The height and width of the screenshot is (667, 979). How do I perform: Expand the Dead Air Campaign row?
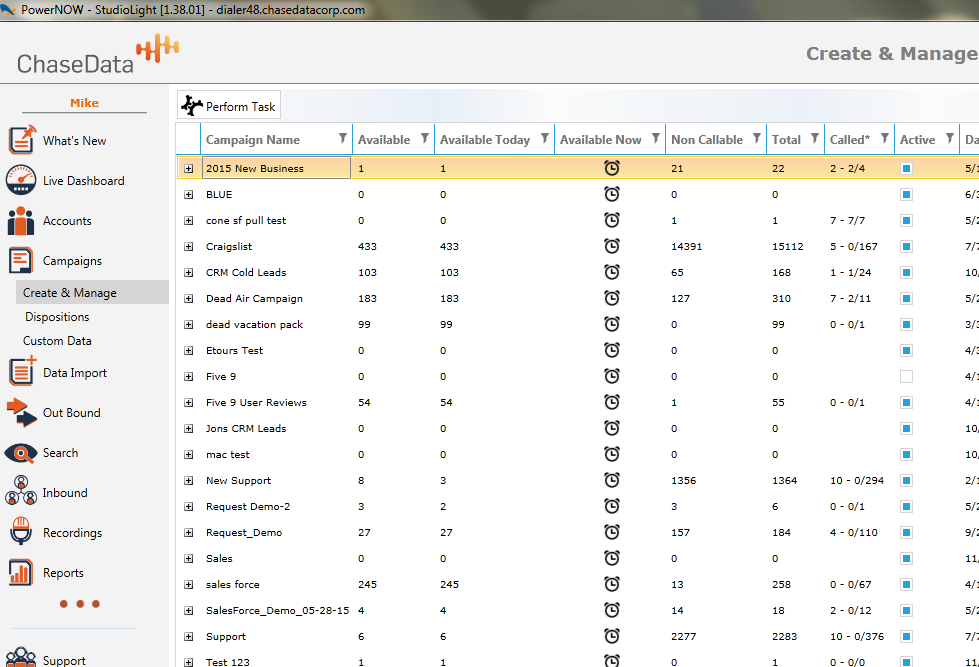[188, 299]
